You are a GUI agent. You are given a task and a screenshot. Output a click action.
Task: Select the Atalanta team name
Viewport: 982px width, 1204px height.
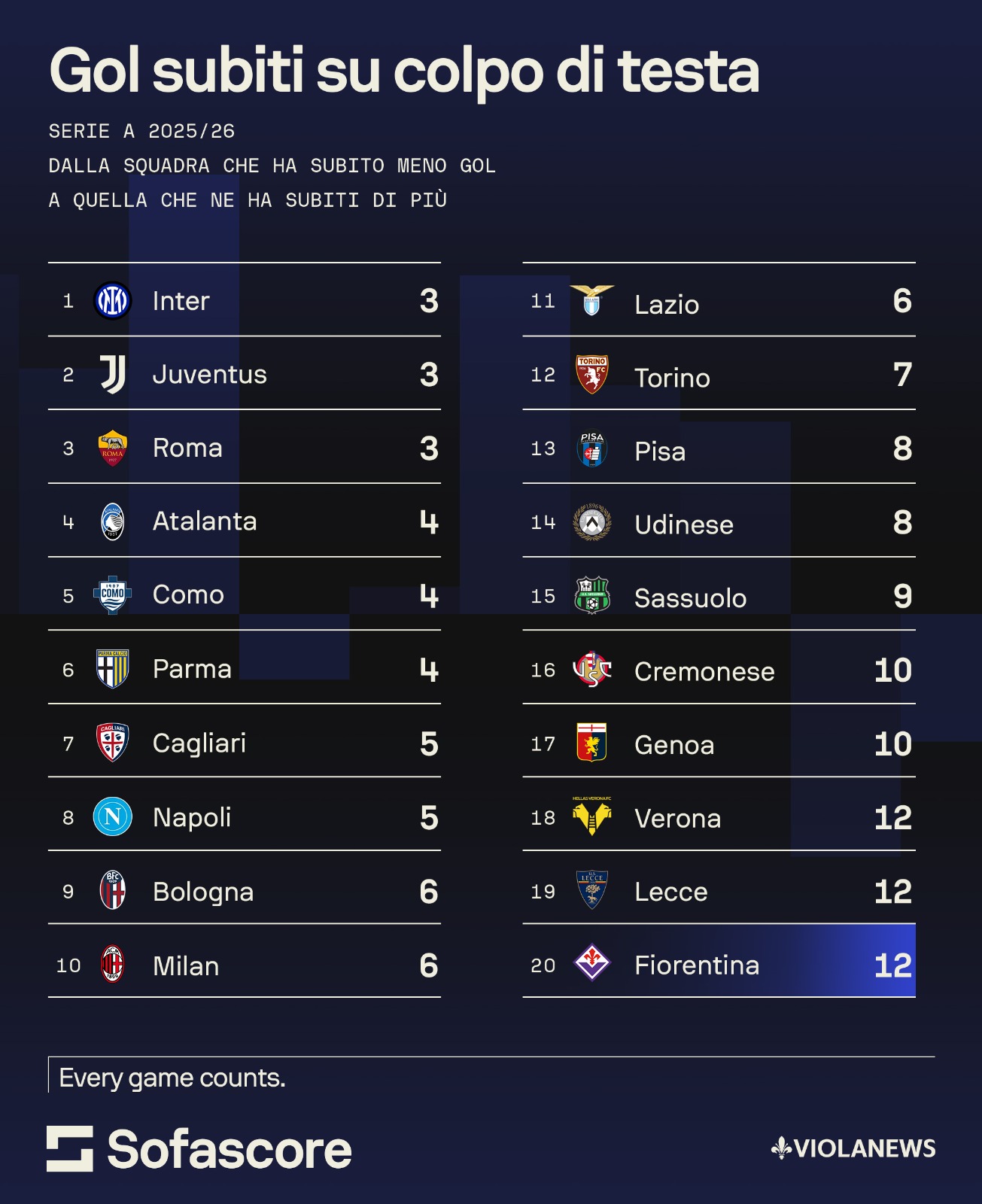205,521
